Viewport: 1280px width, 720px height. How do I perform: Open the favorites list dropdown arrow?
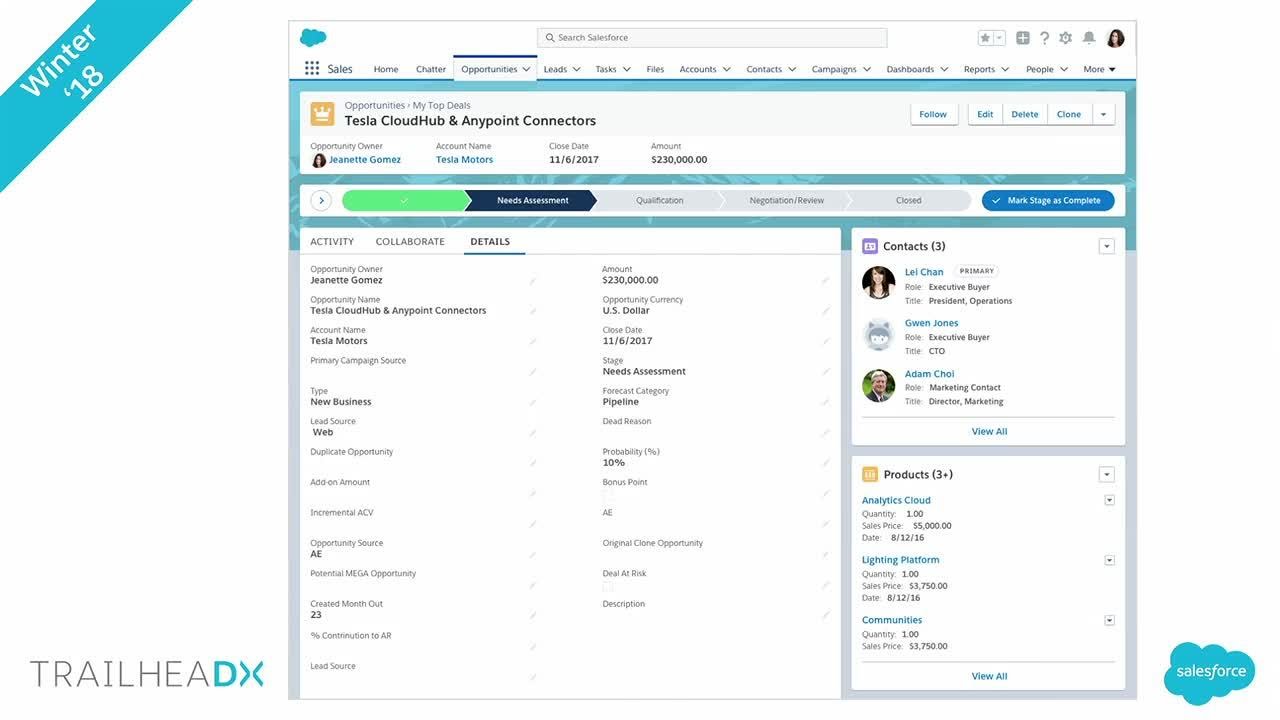pyautogui.click(x=999, y=38)
